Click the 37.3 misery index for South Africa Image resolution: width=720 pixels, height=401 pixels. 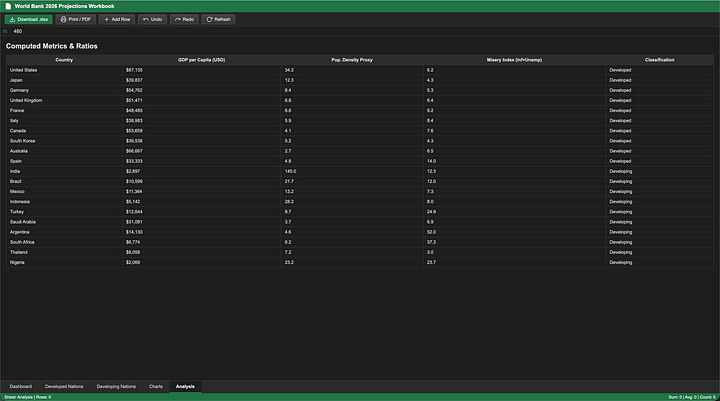pyautogui.click(x=514, y=242)
